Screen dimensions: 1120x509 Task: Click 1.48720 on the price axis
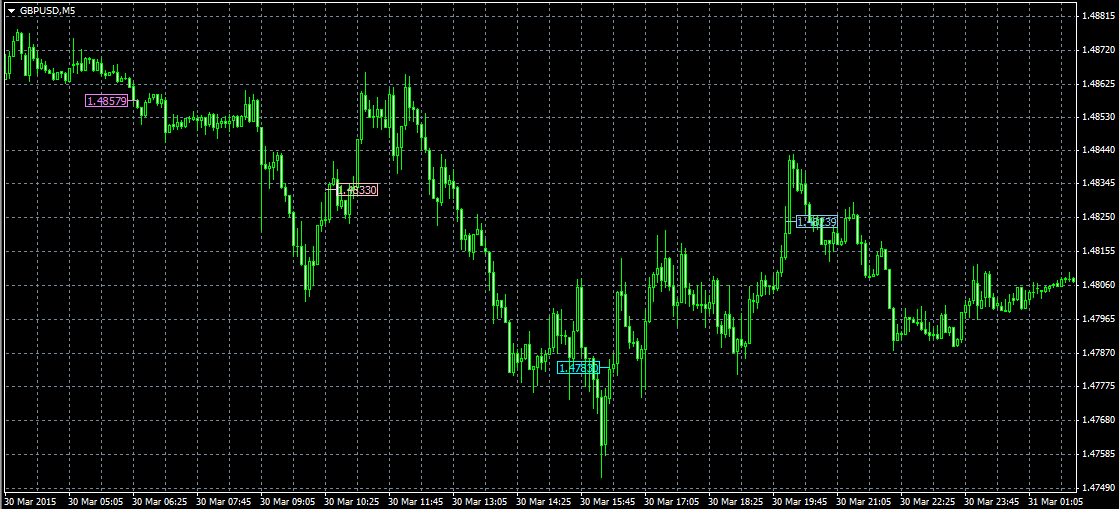click(1099, 50)
